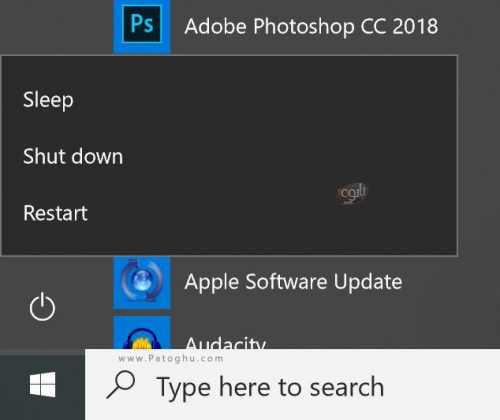
Task: Click the www.Patoghu.com watermark text
Action: 171,359
